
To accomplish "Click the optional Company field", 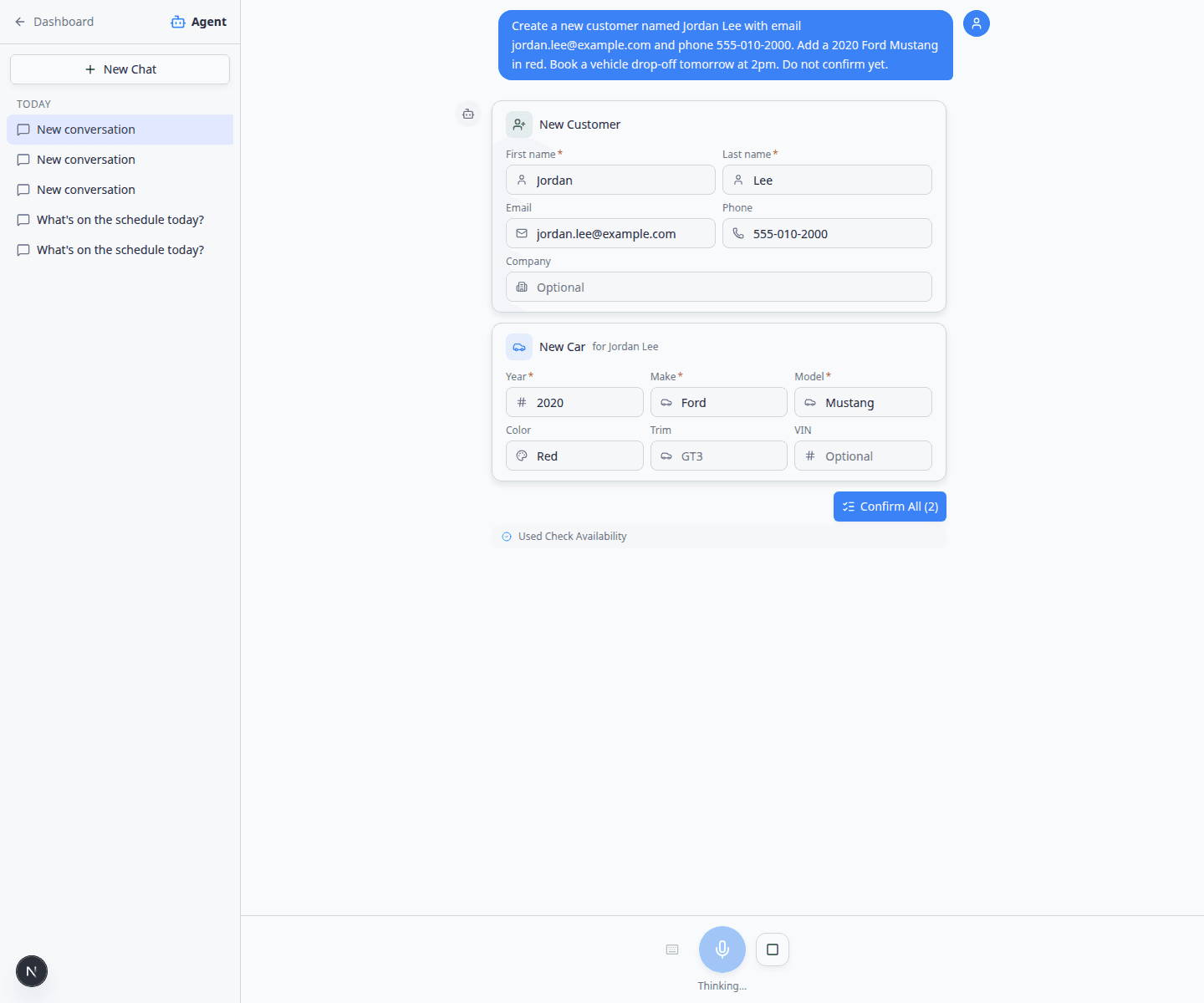I will (719, 287).
